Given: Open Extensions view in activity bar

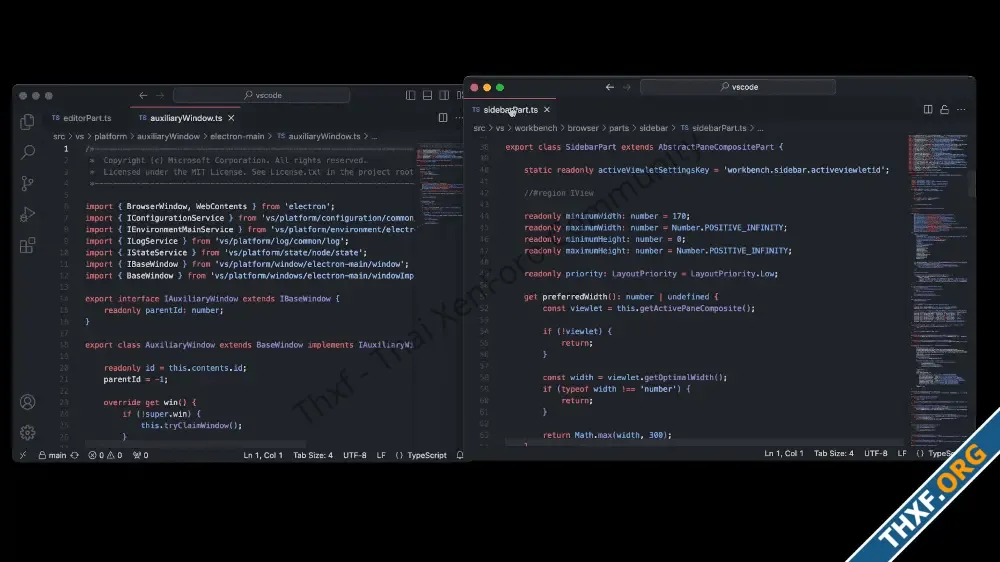Looking at the screenshot, I should click(x=27, y=246).
